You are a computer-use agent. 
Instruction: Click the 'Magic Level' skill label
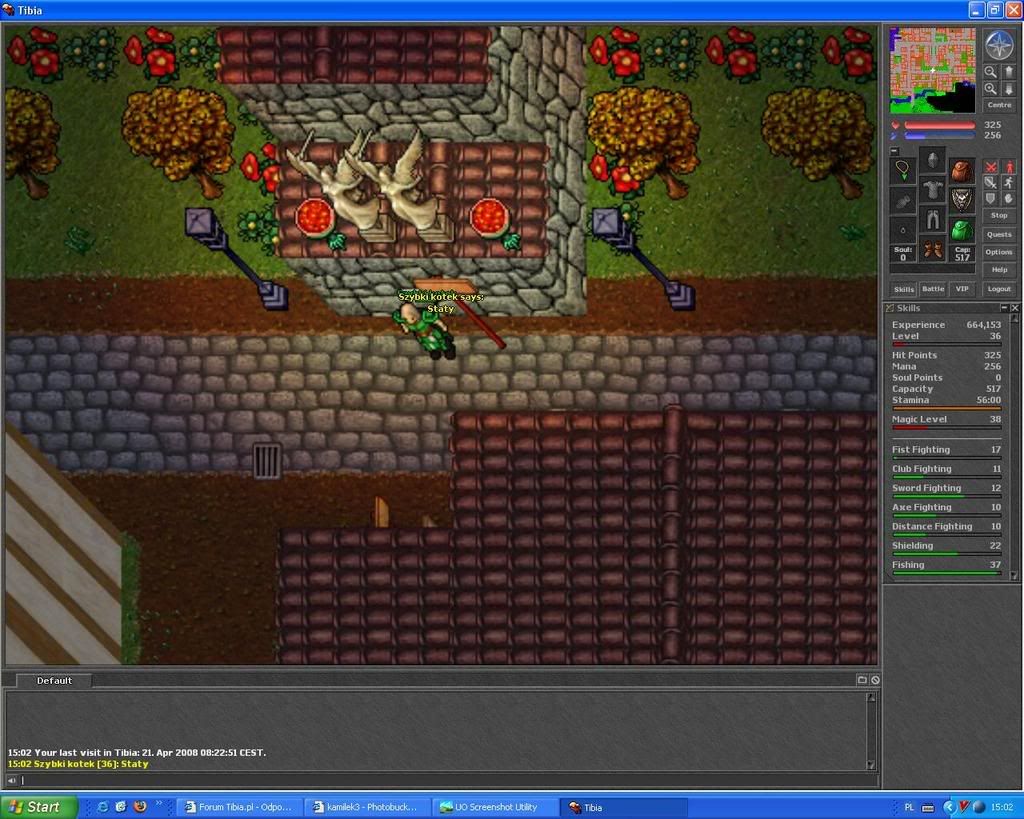point(919,419)
